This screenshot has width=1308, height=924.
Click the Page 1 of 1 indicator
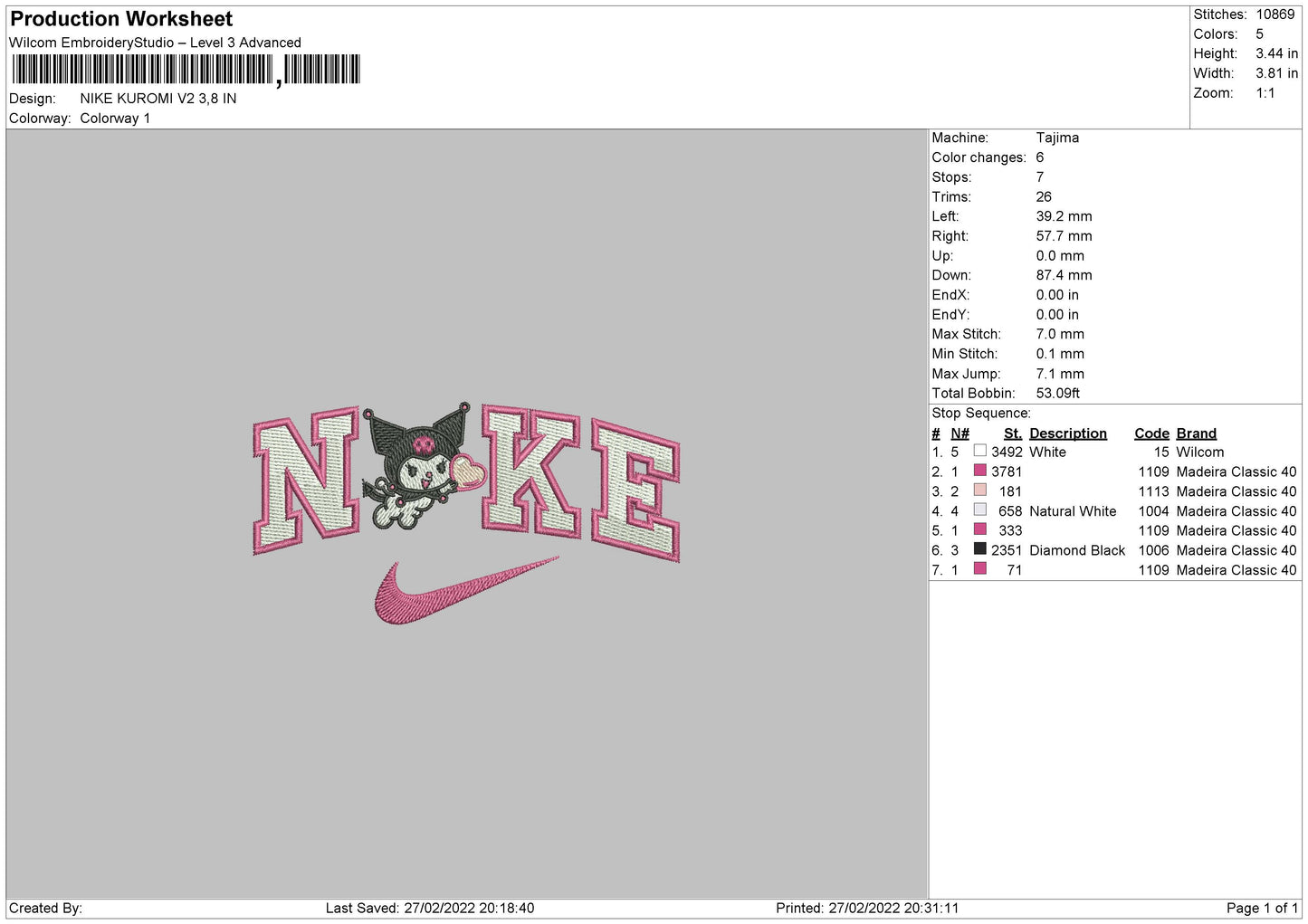pos(1263,909)
